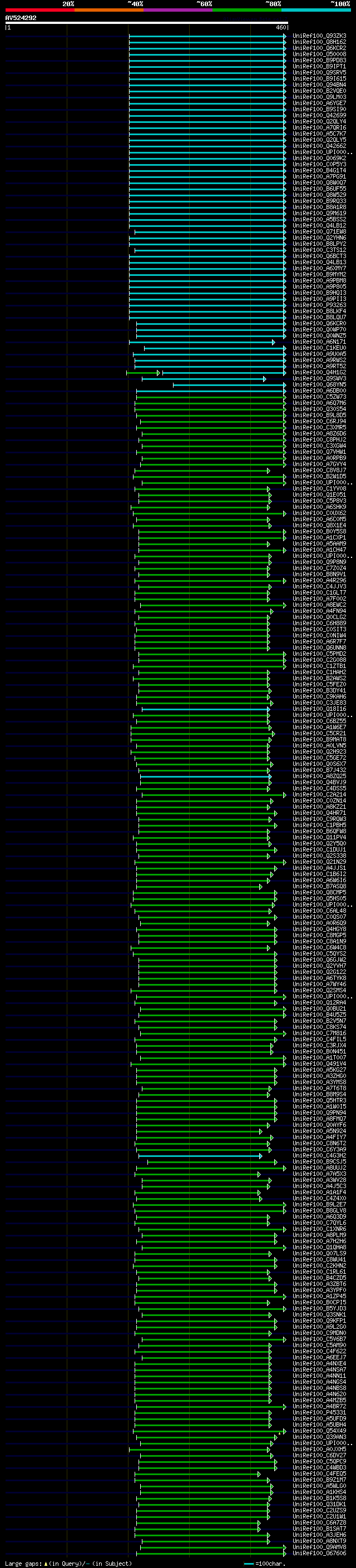Open hit UniRef100_Q93ZK3
The height and width of the screenshot is (1568, 356).
pos(319,36)
